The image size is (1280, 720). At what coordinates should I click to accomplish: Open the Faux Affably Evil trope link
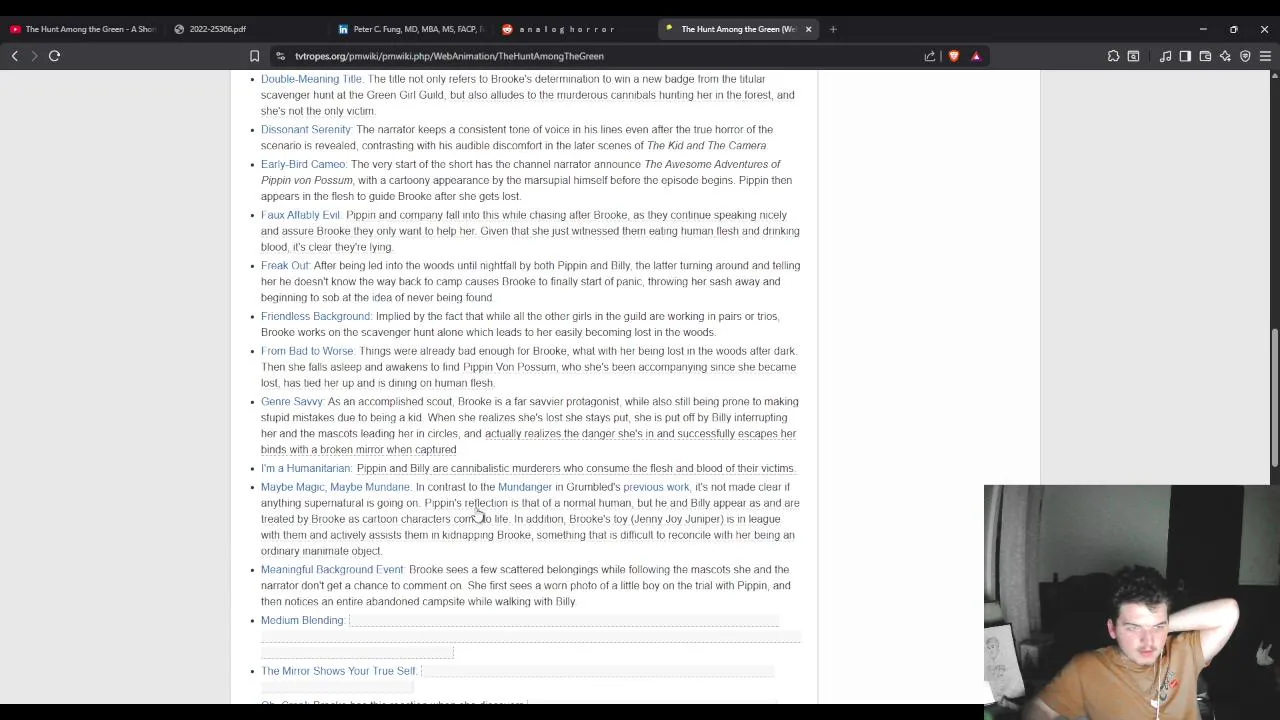click(x=301, y=215)
